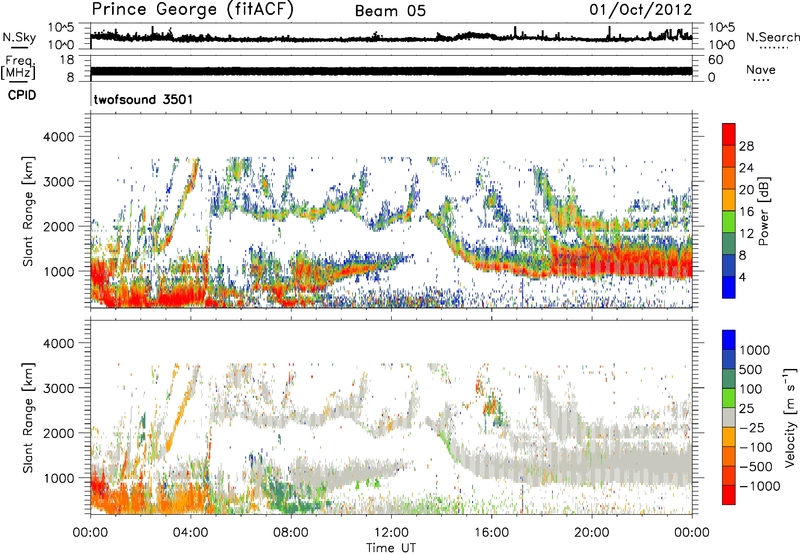Click the '2000' tick on the power panel
The image size is (800, 554).
58,226
